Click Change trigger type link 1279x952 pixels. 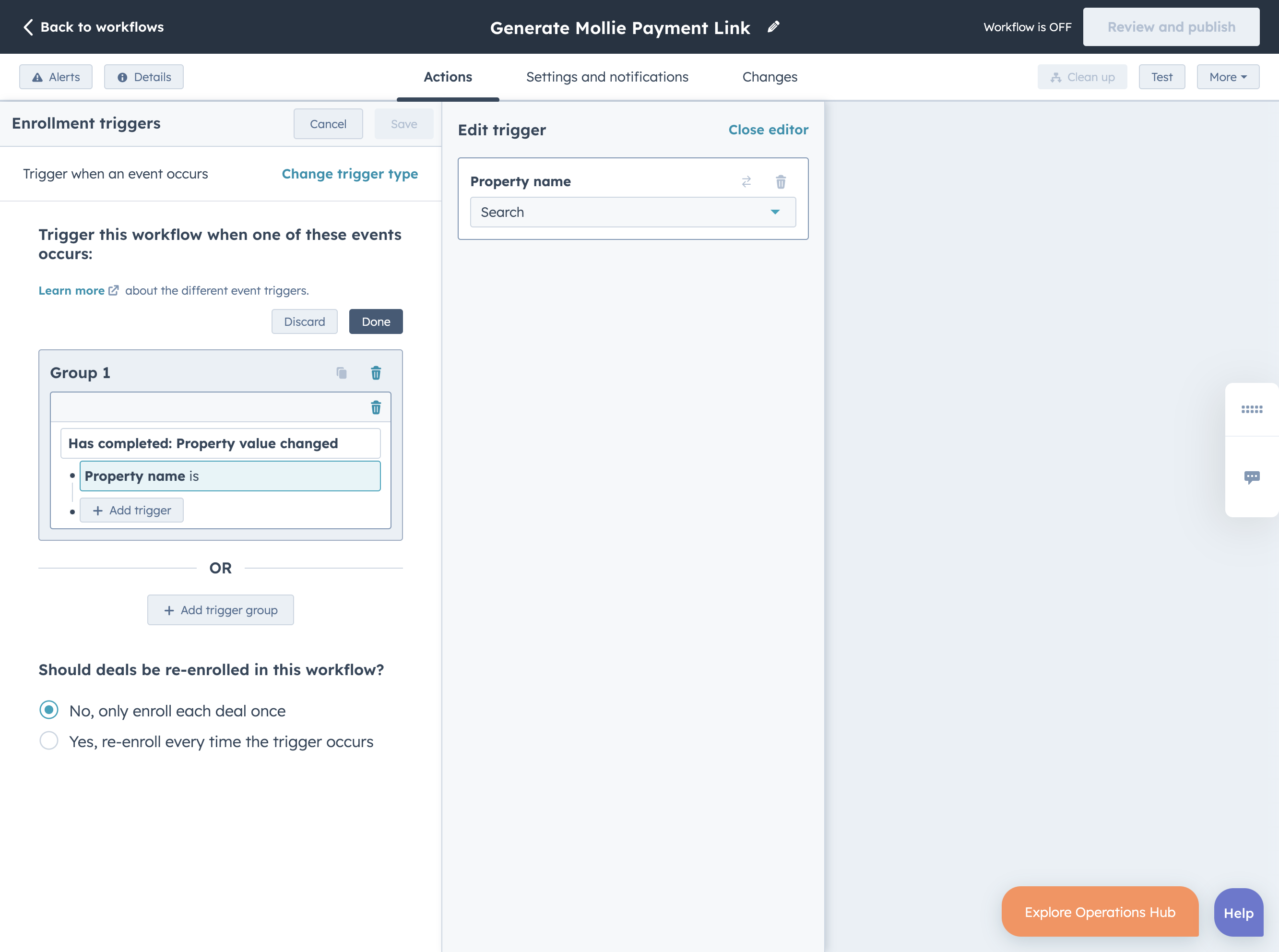(350, 173)
